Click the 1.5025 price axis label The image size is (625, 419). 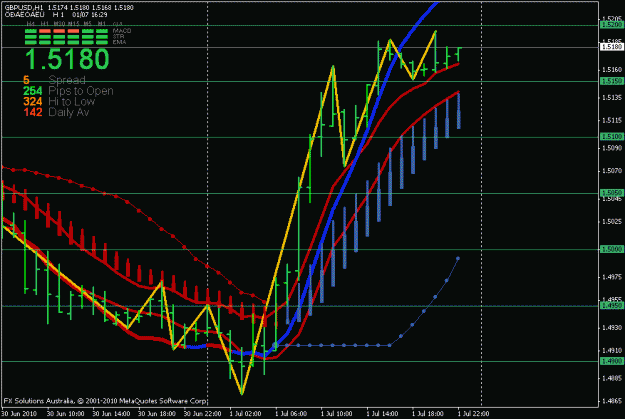tap(612, 221)
